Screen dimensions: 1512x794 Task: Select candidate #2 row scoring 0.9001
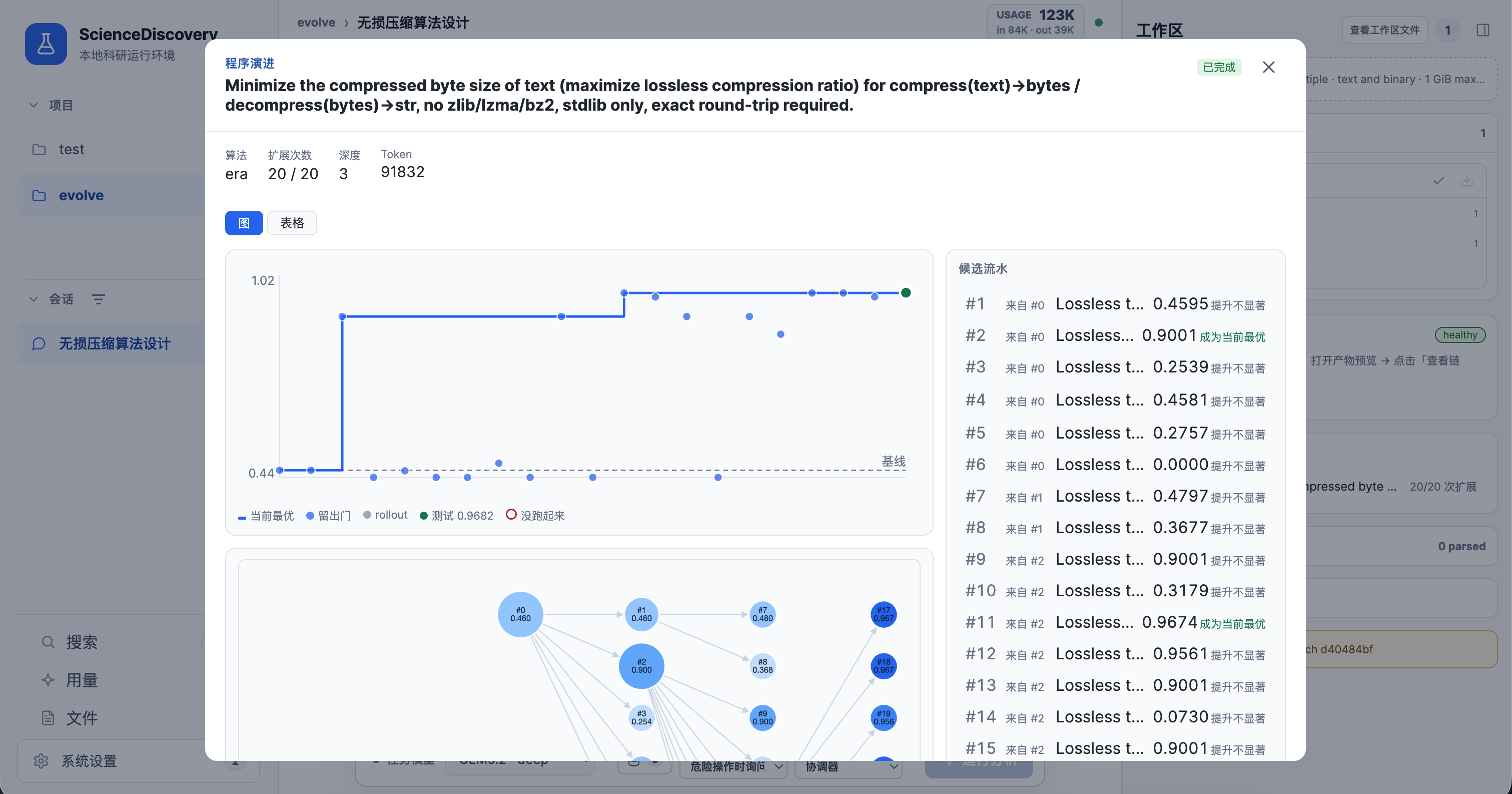(x=1115, y=335)
